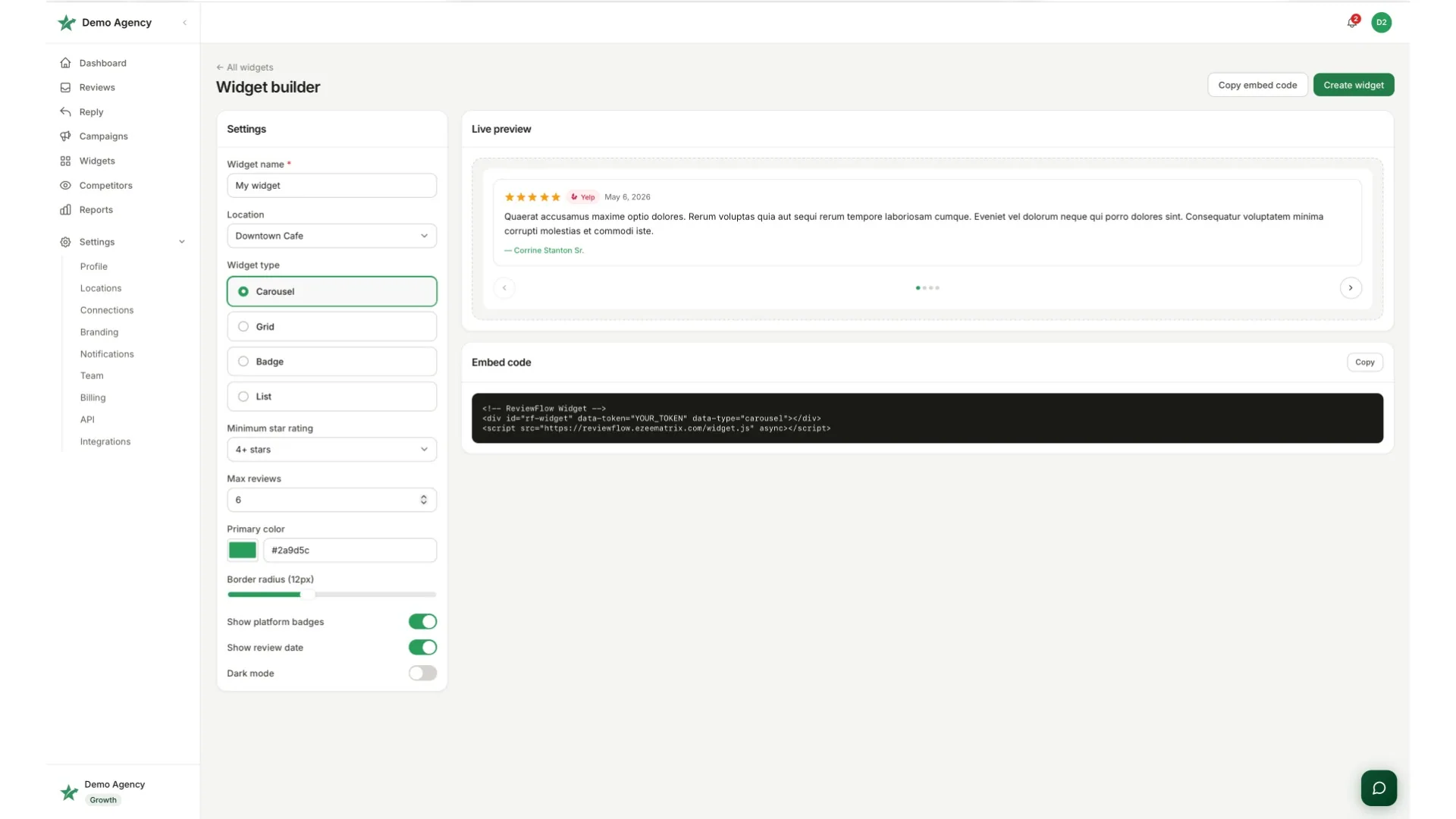Toggle Show review date switch
The image size is (1456, 819).
pos(422,648)
